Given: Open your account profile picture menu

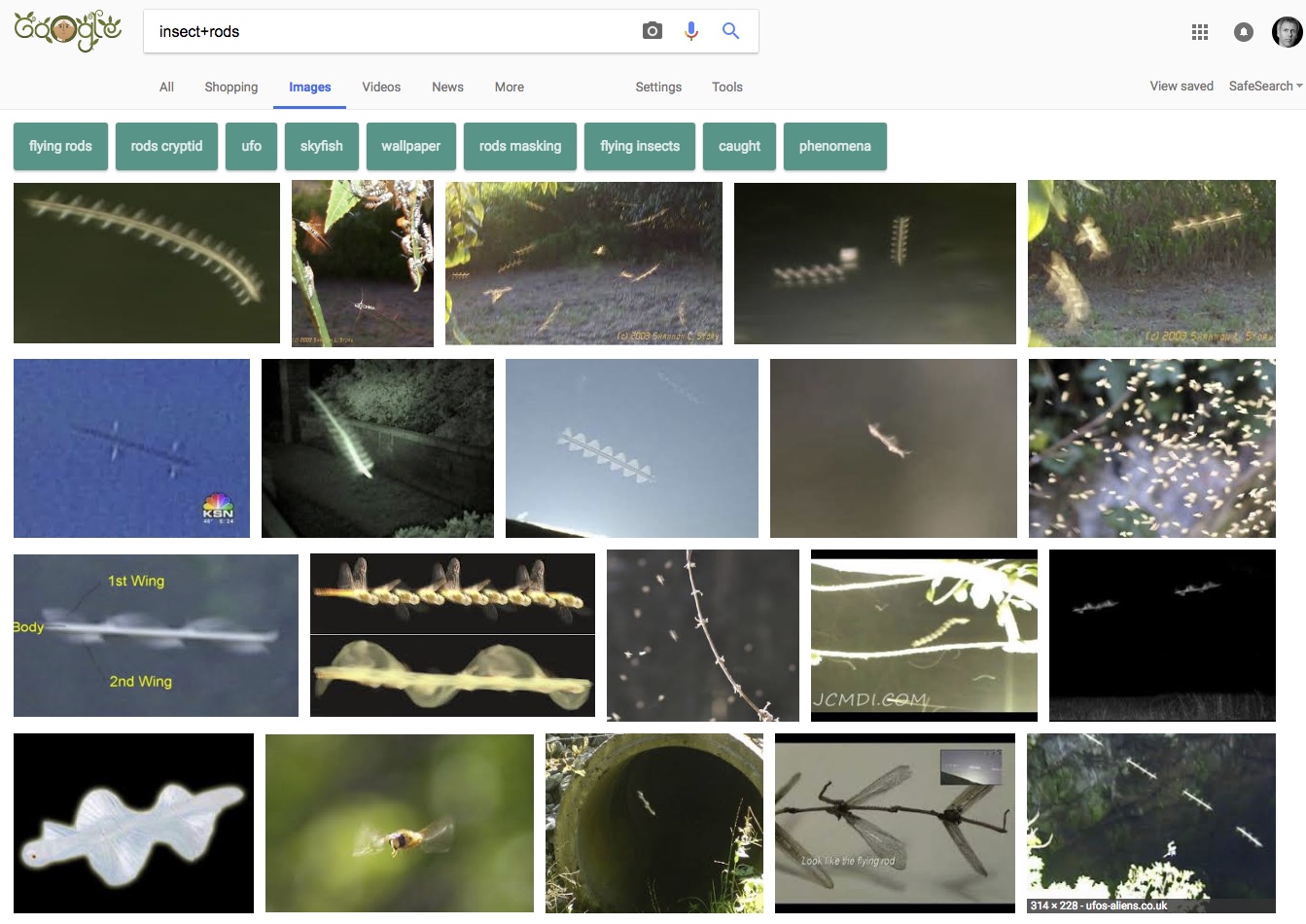Looking at the screenshot, I should [1286, 31].
